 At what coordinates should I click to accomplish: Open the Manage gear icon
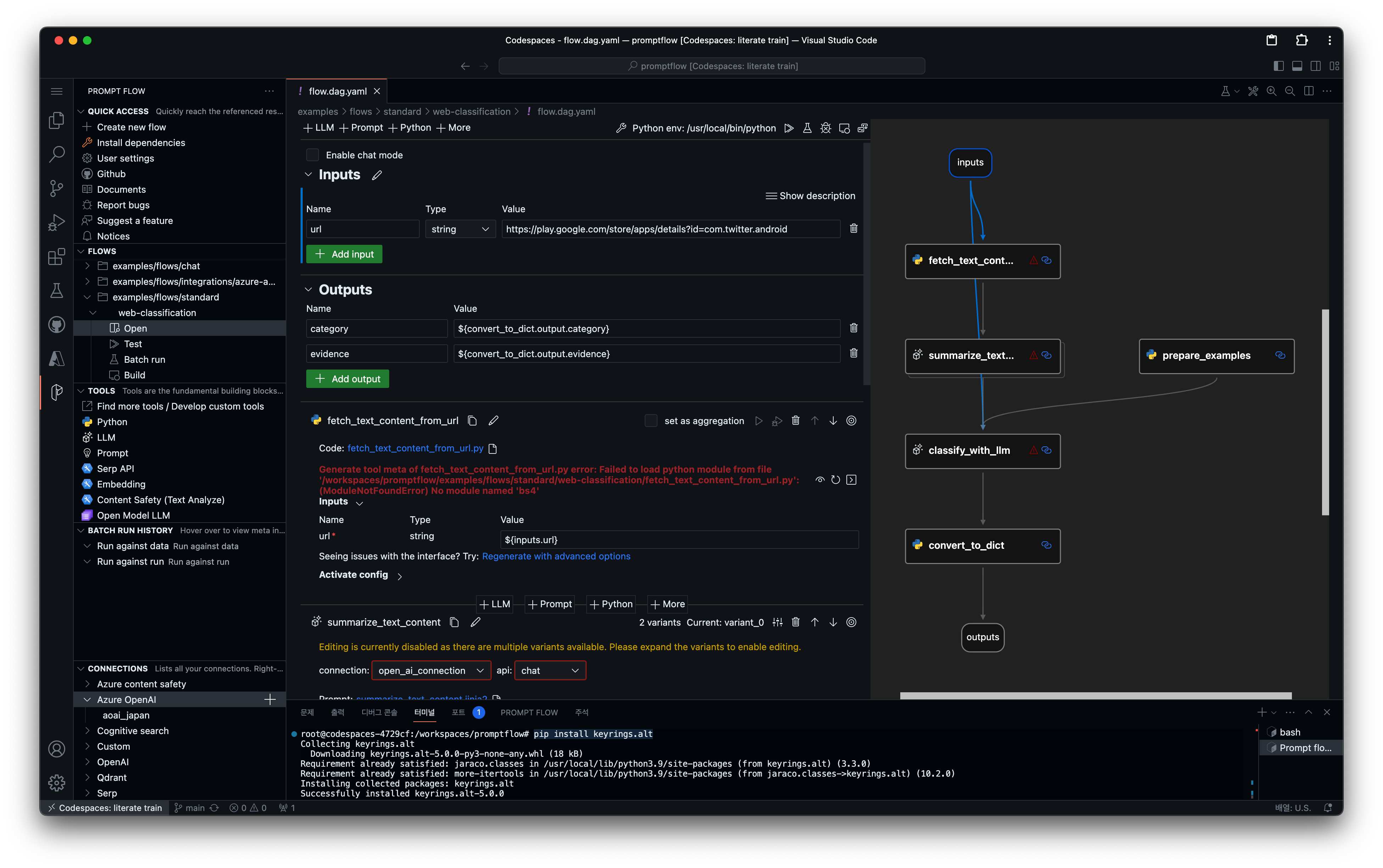tap(56, 783)
